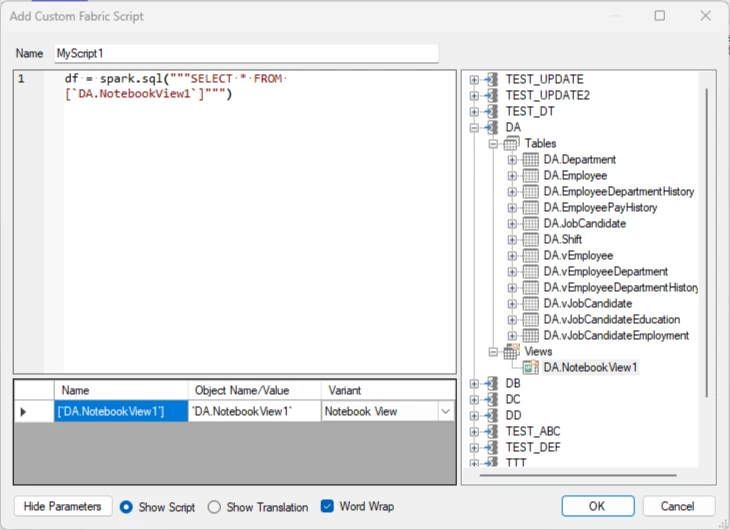
Task: Click the DA.EmployeeDepartmentHistory table icon
Action: click(x=530, y=191)
